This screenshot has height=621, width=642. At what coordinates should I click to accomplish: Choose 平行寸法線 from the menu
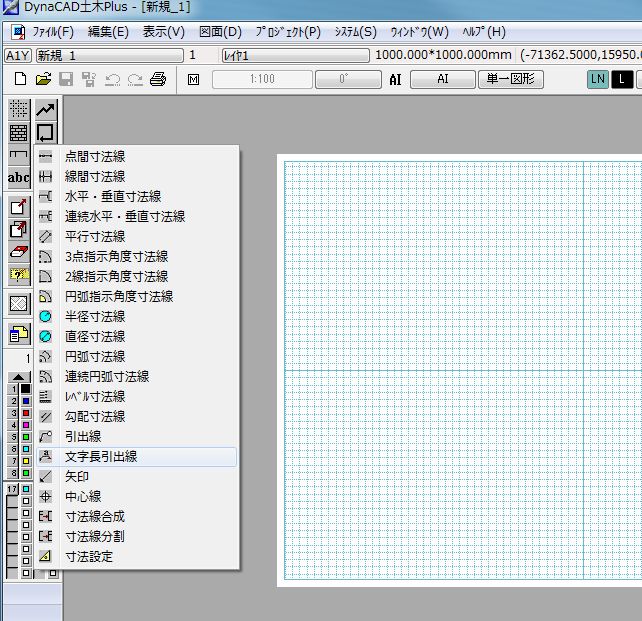point(137,237)
